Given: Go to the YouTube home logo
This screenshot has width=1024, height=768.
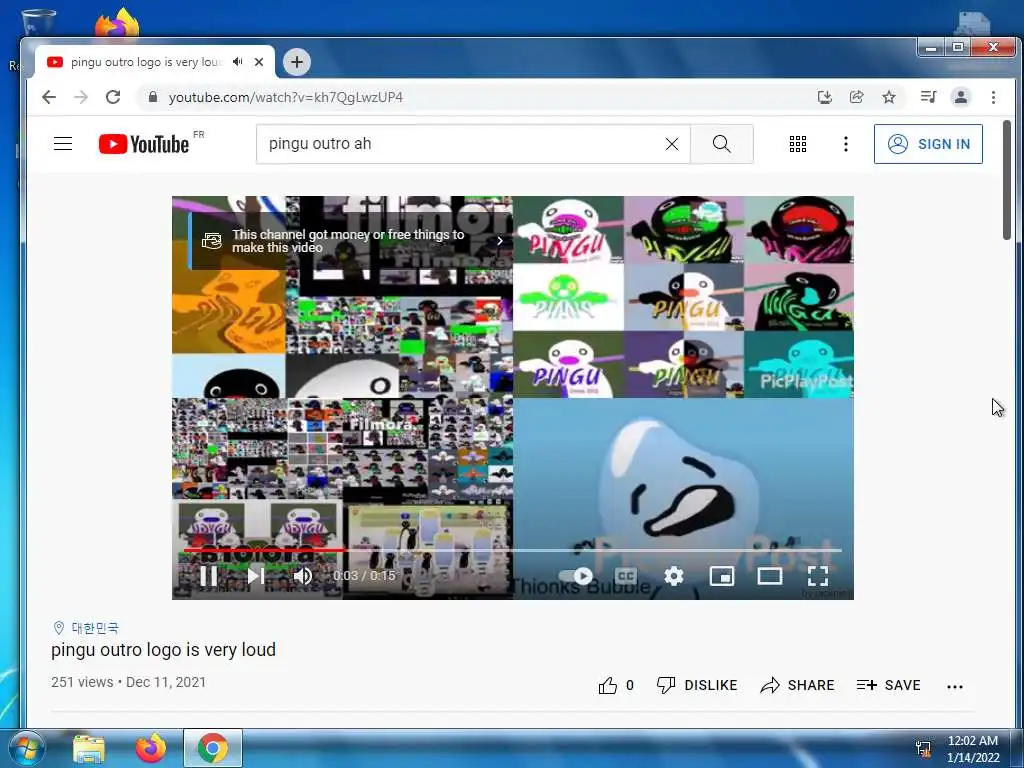Looking at the screenshot, I should tap(144, 144).
